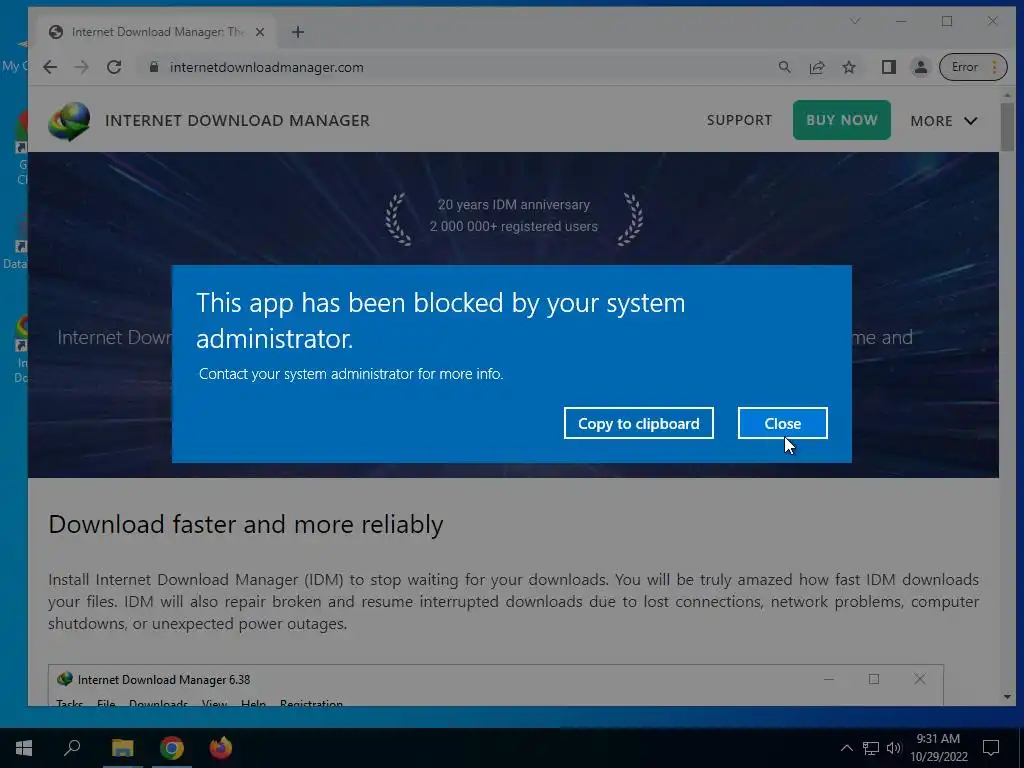Click the Chrome taskbar icon
The image size is (1024, 768).
(172, 748)
